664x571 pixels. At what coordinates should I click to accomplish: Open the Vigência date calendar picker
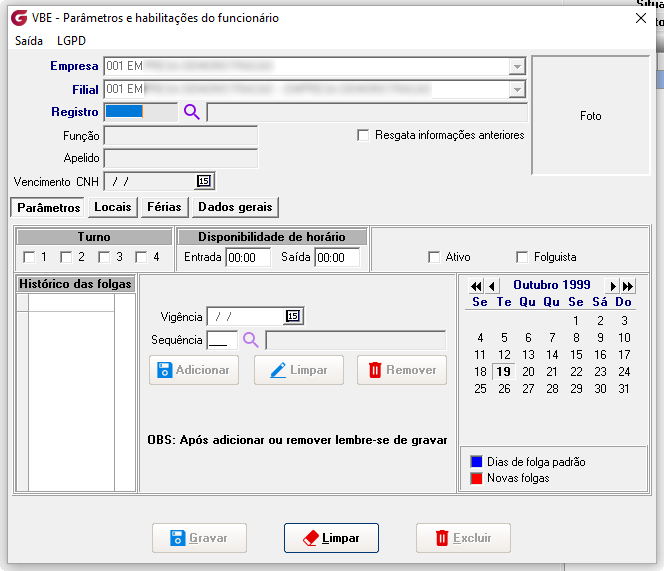(x=293, y=316)
